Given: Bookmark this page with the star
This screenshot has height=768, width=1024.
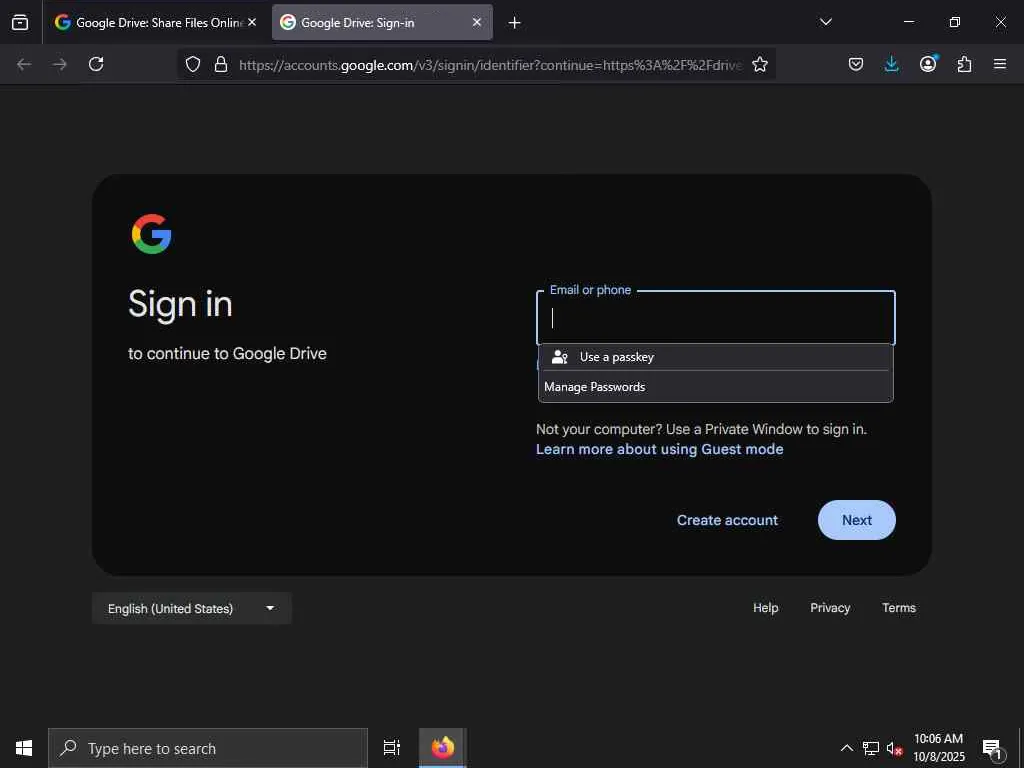Looking at the screenshot, I should click(x=760, y=64).
